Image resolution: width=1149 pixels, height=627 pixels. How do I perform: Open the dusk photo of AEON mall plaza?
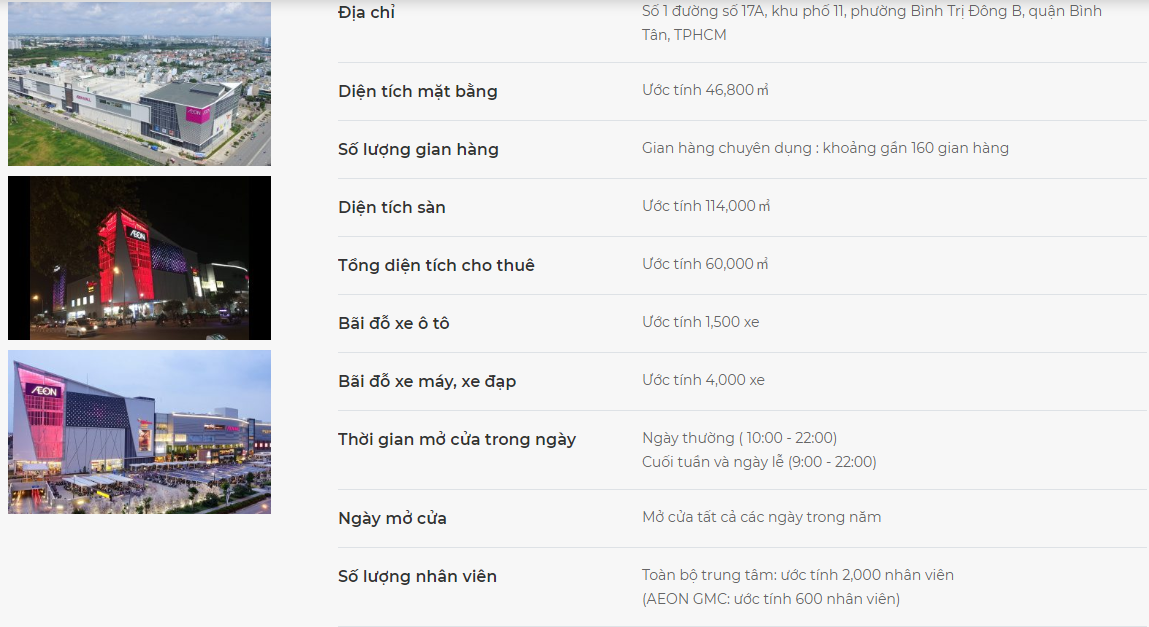tap(139, 431)
